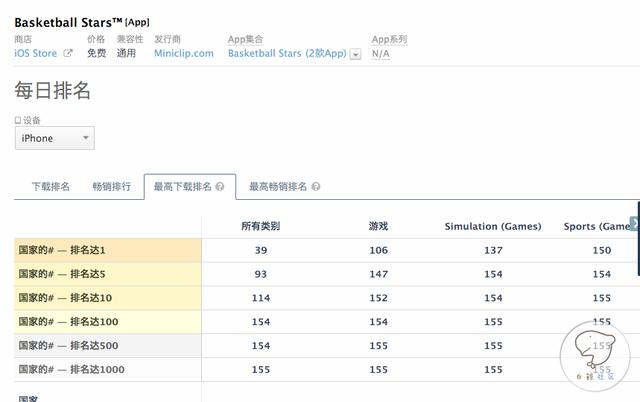640x402 pixels.
Task: Click the Simulation (Games) column header
Action: (x=492, y=227)
